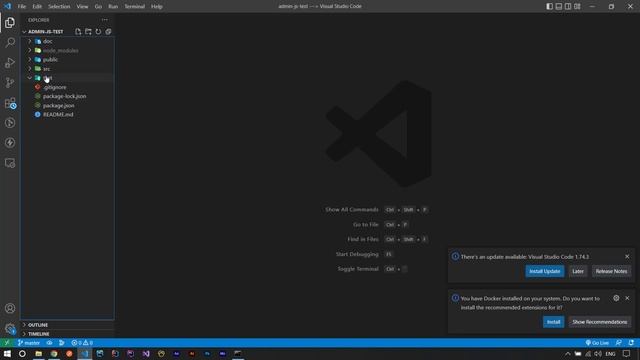Click the volume icon in system tray
The image size is (640, 360).
point(598,354)
